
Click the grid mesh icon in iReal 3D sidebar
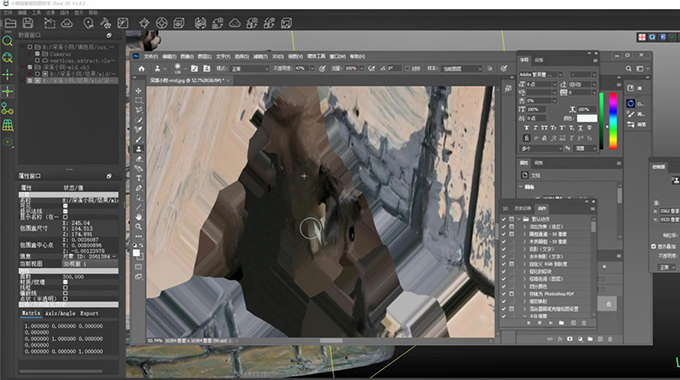click(x=7, y=125)
